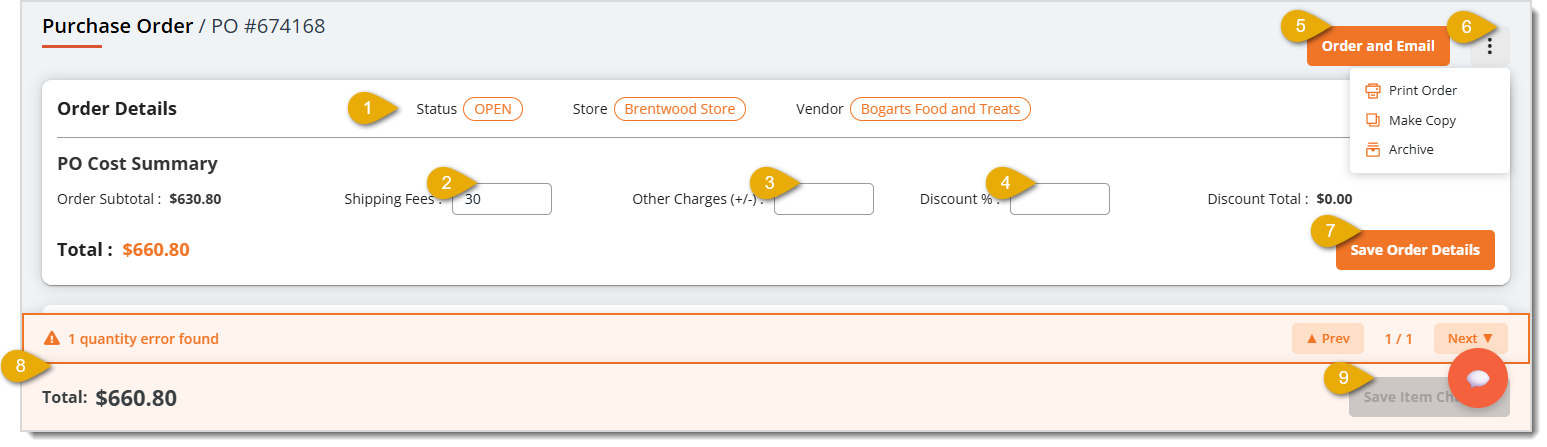This screenshot has width=1547, height=447.
Task: Click the printer icon beside Print Order
Action: tap(1373, 90)
